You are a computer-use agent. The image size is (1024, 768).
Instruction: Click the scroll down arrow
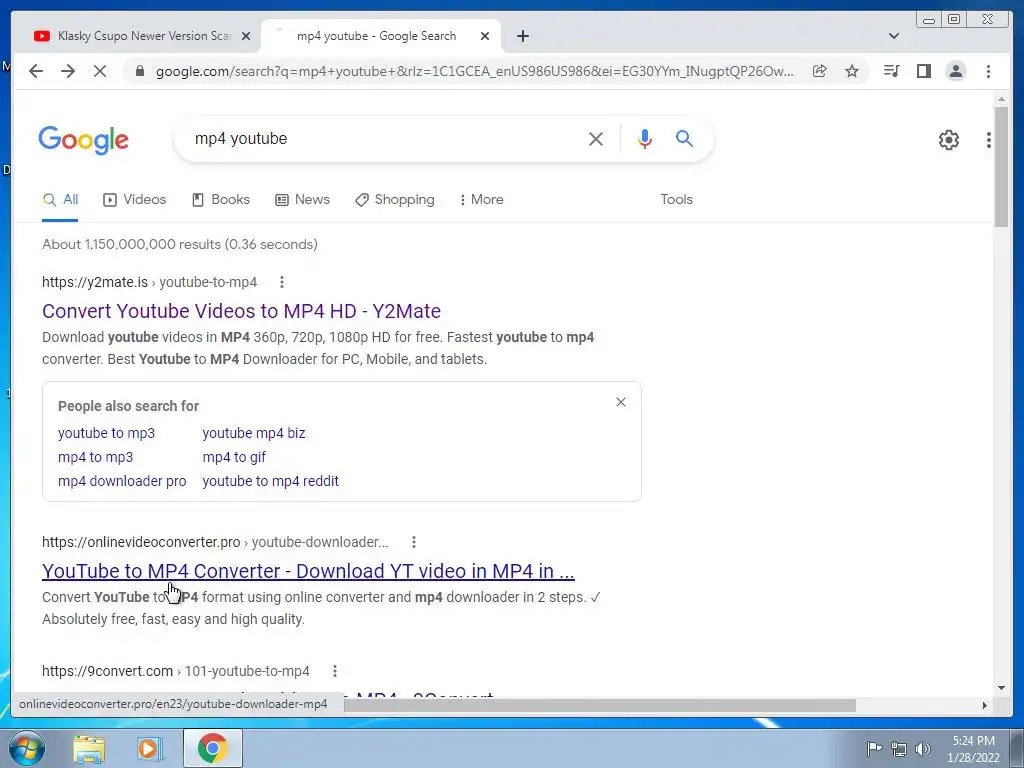click(1001, 688)
